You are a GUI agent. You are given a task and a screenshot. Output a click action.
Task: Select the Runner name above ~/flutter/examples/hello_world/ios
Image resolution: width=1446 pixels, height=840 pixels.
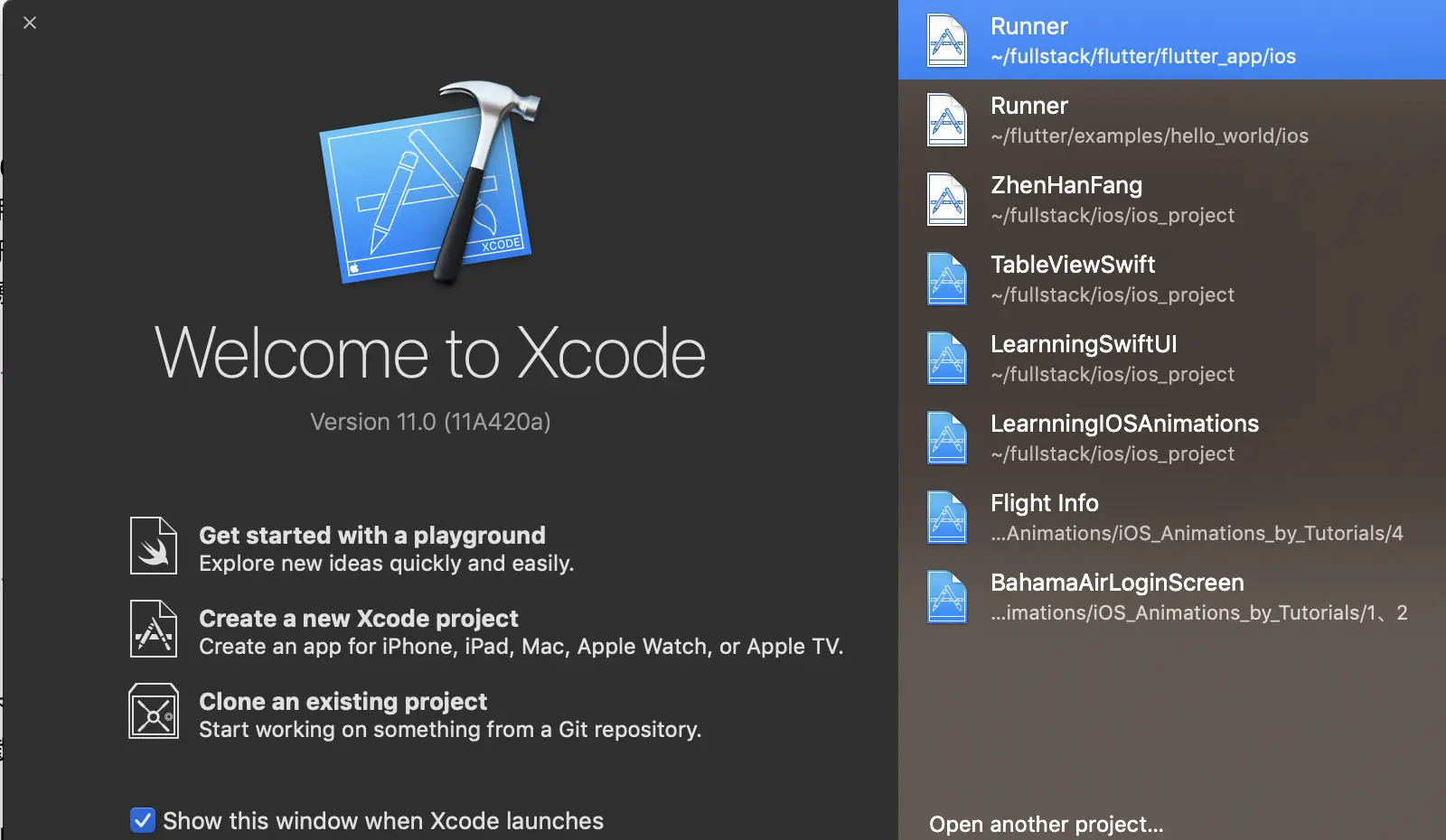pos(1029,106)
